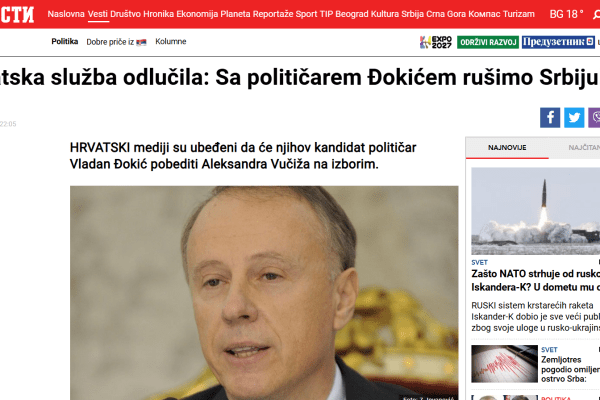Open the Ekonomija menu item
Viewport: 600px width, 400px height.
(197, 14)
